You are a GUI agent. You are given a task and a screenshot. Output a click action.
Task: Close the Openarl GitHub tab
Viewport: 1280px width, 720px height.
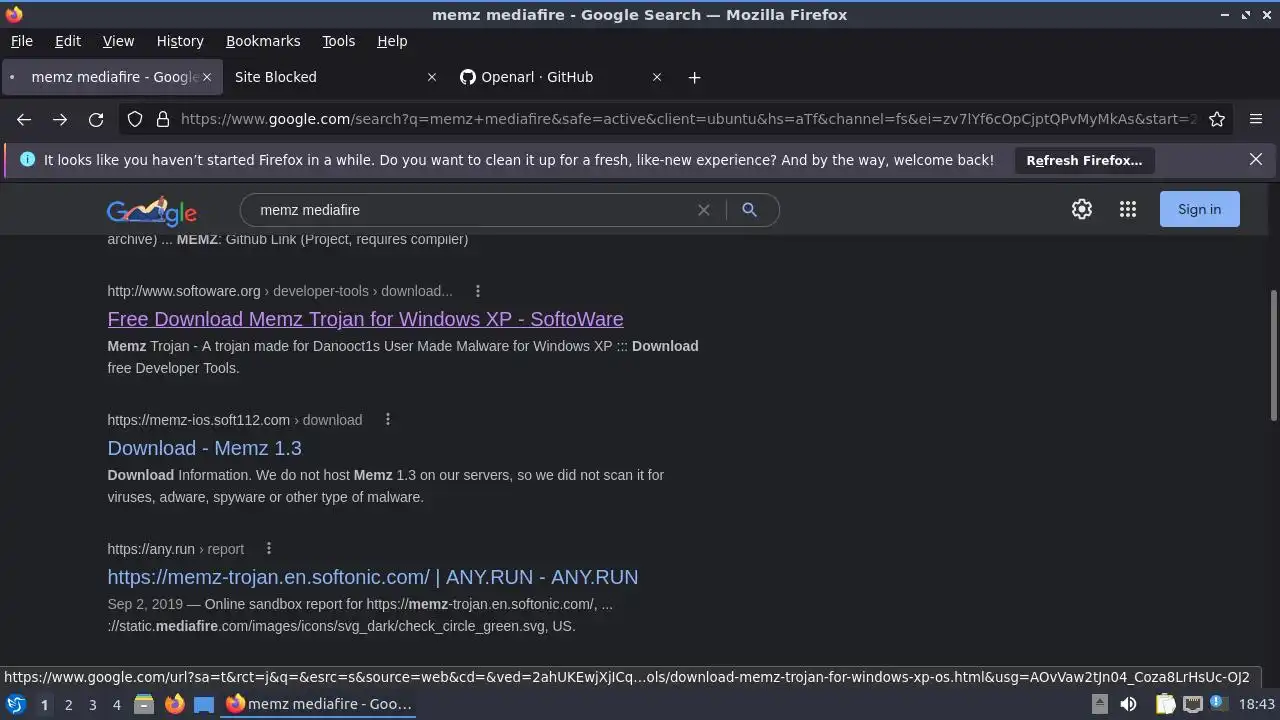click(x=657, y=77)
